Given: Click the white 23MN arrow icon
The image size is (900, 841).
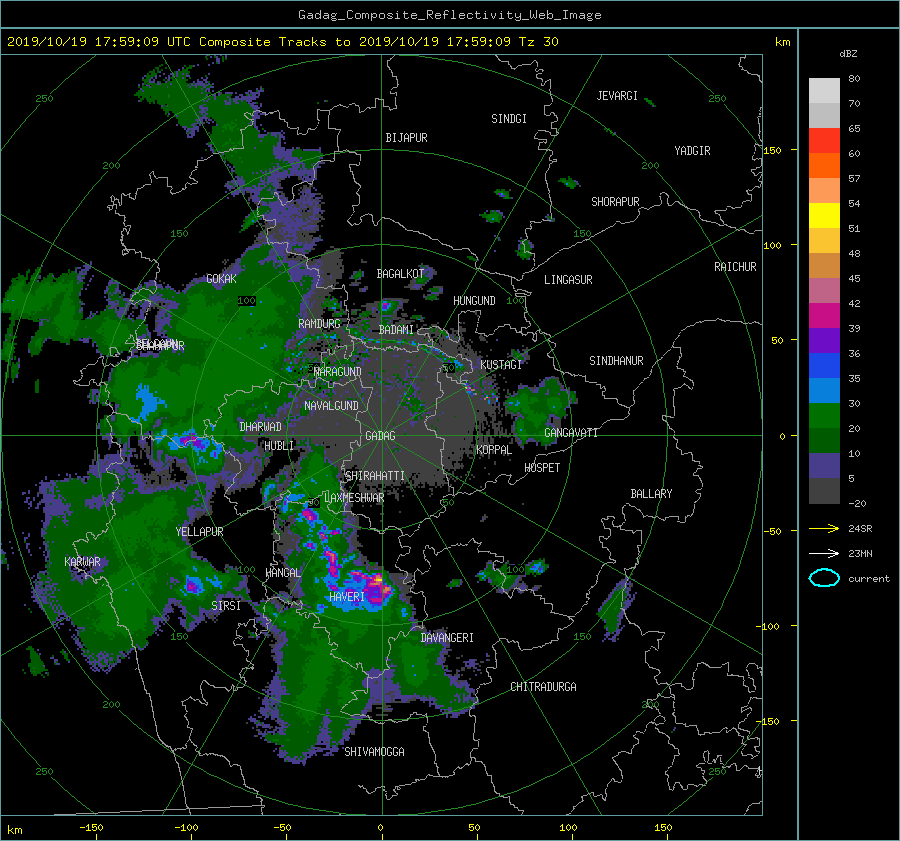Looking at the screenshot, I should [824, 553].
